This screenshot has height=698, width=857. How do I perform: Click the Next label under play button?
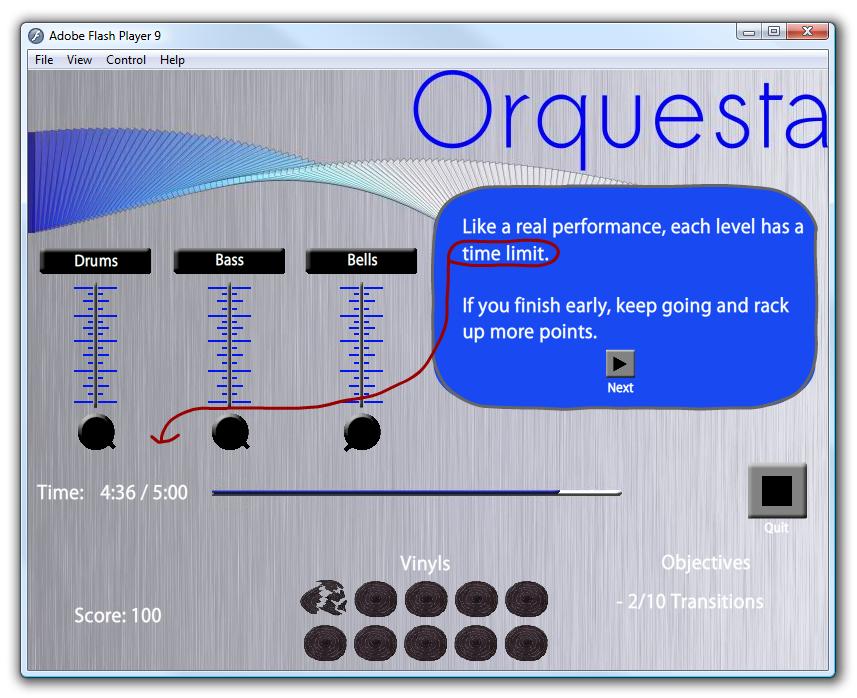tap(620, 388)
